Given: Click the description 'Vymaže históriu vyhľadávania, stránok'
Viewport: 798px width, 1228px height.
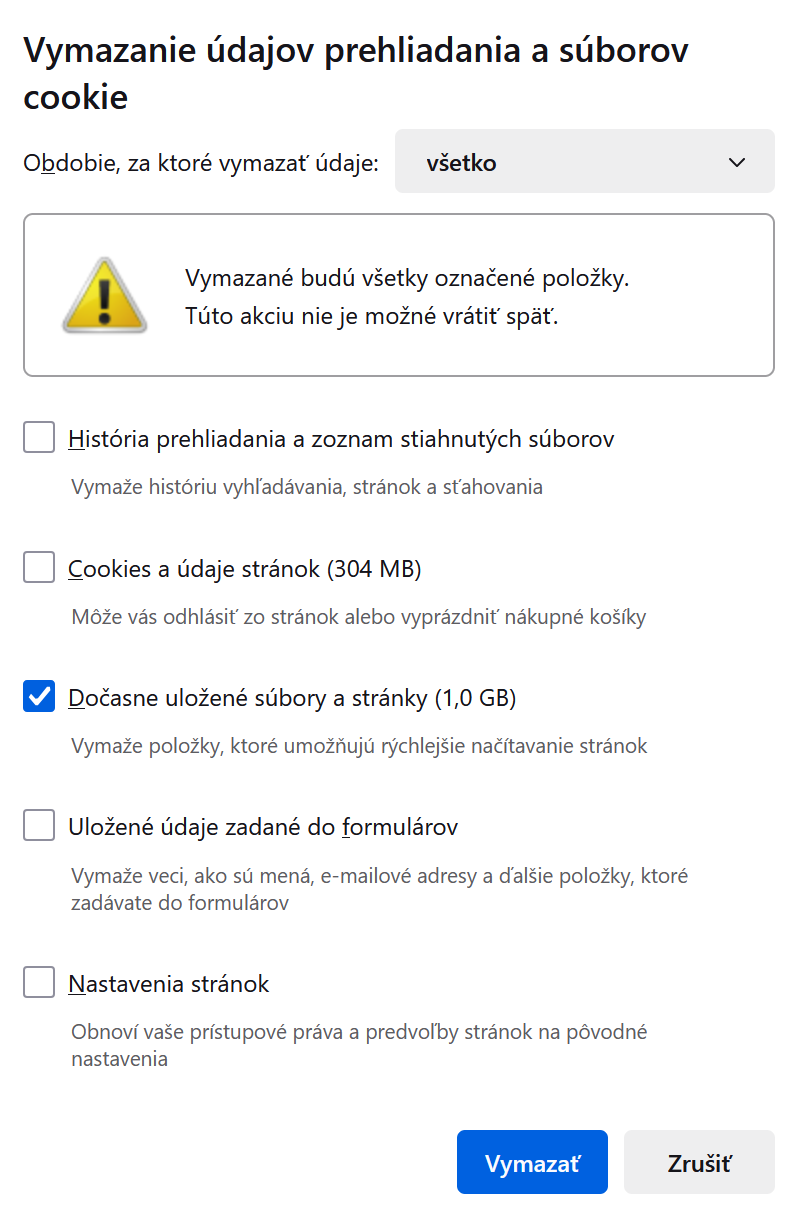Looking at the screenshot, I should 307,487.
